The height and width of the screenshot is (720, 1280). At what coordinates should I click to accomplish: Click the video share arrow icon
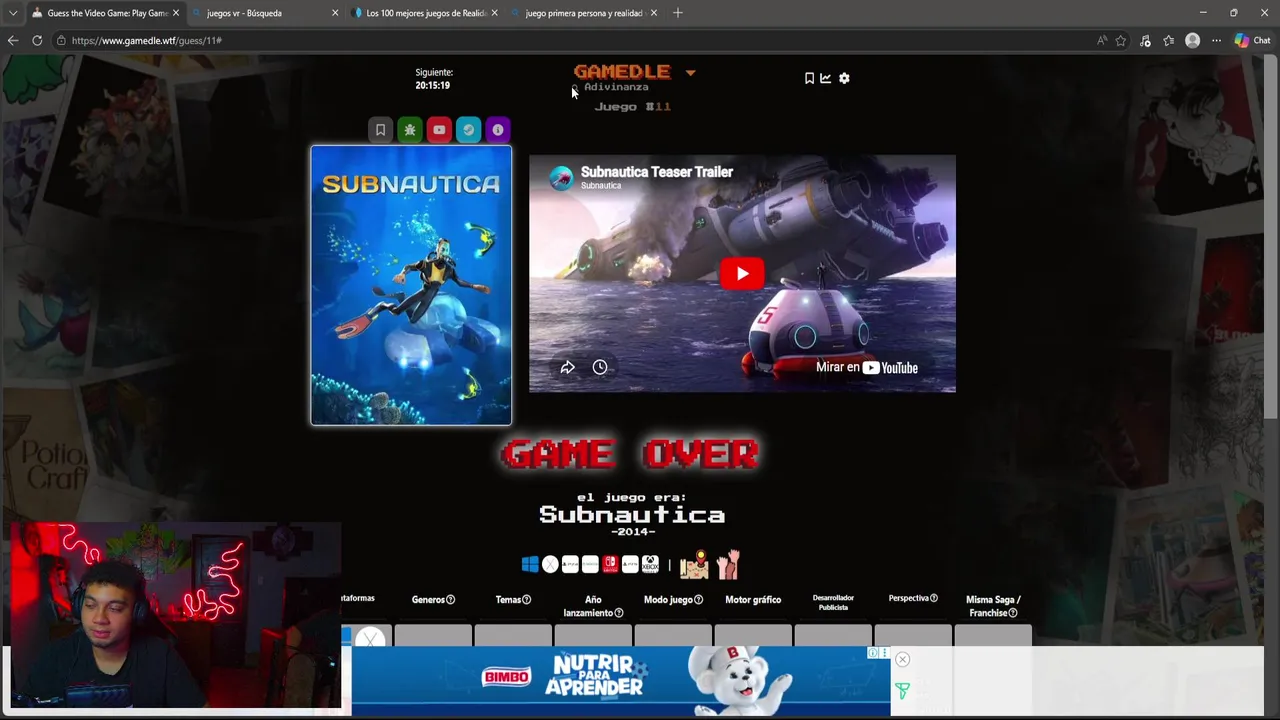(x=567, y=367)
